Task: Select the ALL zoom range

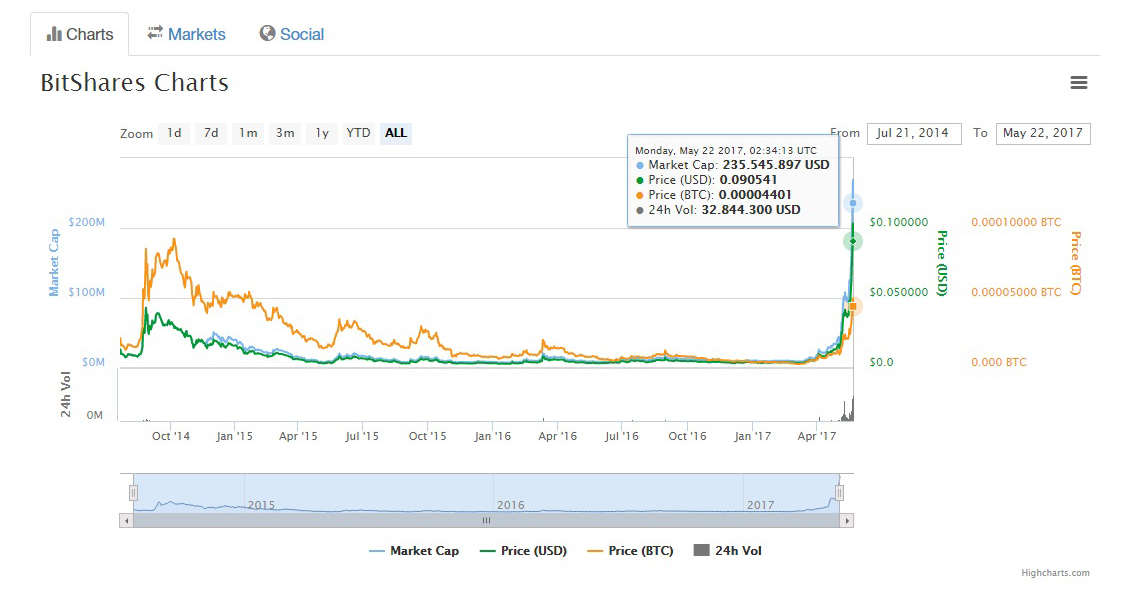Action: coord(395,133)
